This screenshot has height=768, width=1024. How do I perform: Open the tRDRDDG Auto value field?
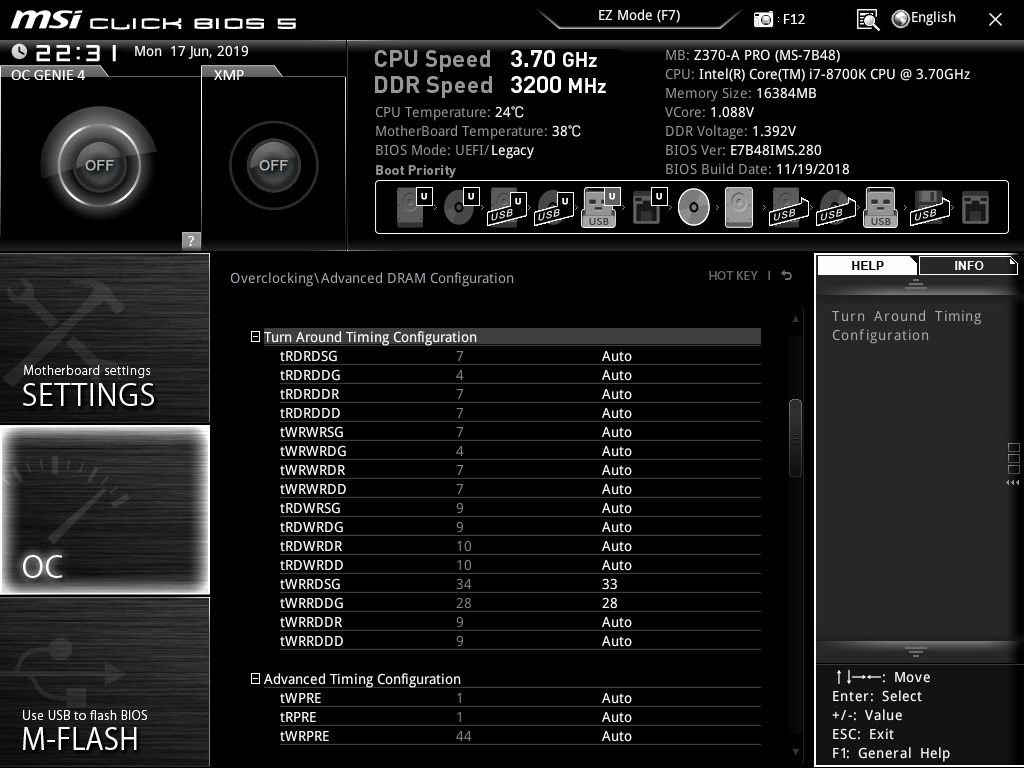tap(616, 375)
